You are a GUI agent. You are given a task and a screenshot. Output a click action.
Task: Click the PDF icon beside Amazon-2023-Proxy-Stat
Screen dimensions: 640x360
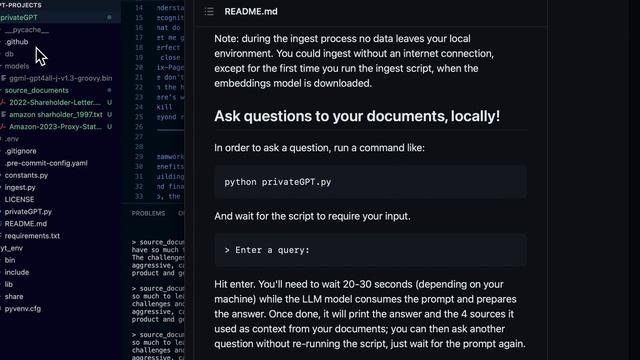pyautogui.click(x=3, y=127)
